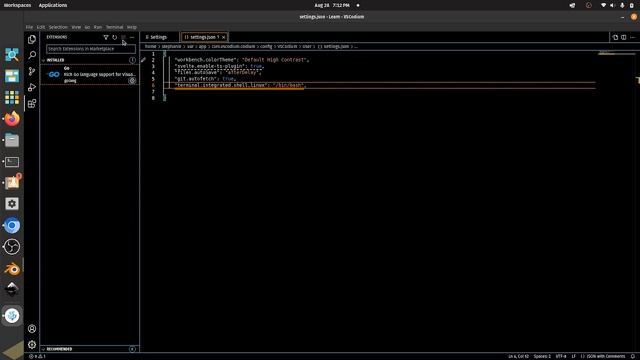Open notifications bell in status bar
640x360 pixels.
click(x=633, y=356)
